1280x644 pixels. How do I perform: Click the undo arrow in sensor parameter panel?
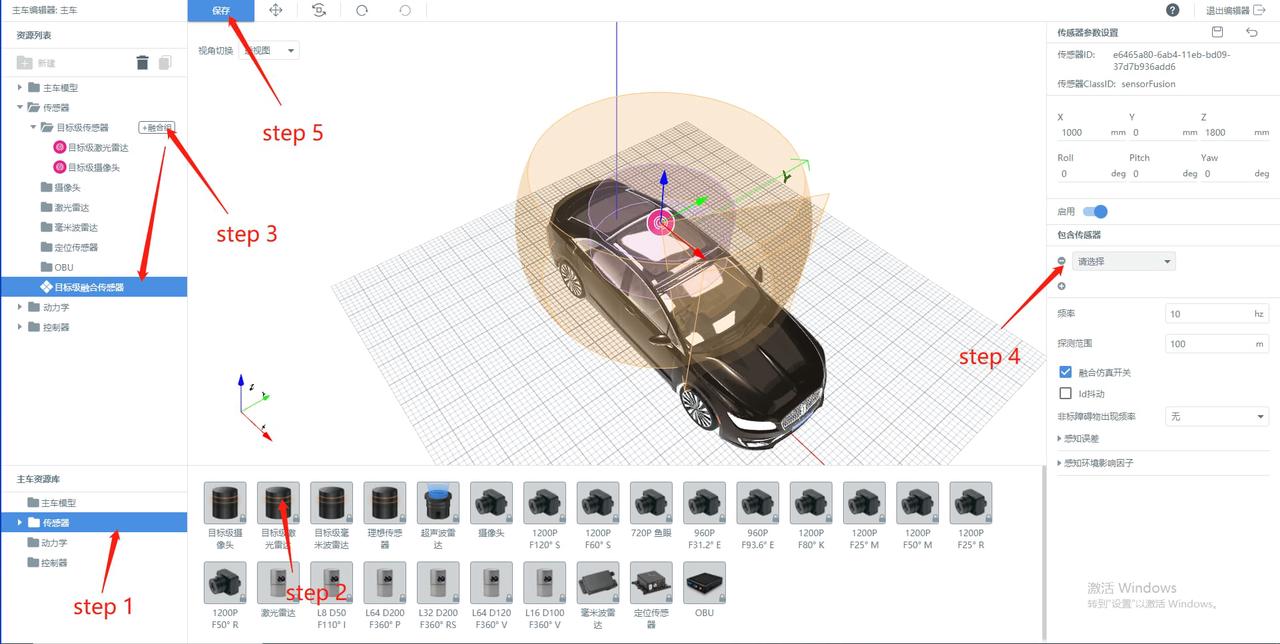[x=1252, y=32]
